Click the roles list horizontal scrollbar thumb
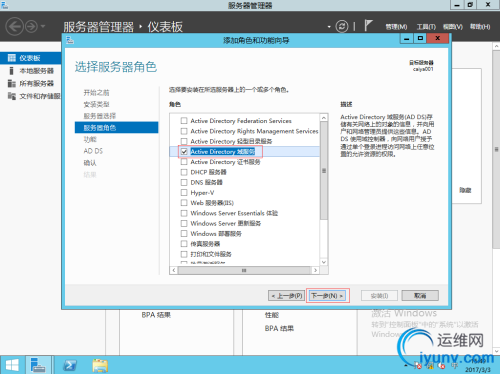Image resolution: width=500 pixels, height=374 pixels. click(244, 270)
